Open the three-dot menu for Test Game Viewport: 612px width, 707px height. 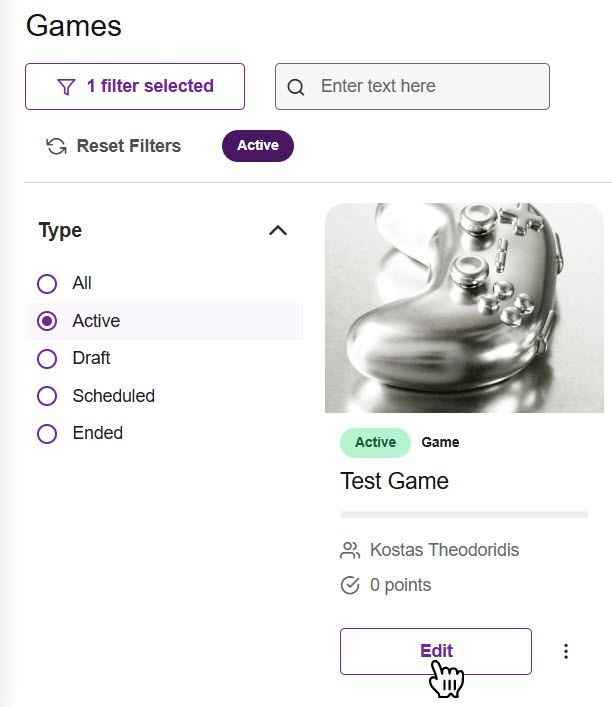(x=566, y=652)
